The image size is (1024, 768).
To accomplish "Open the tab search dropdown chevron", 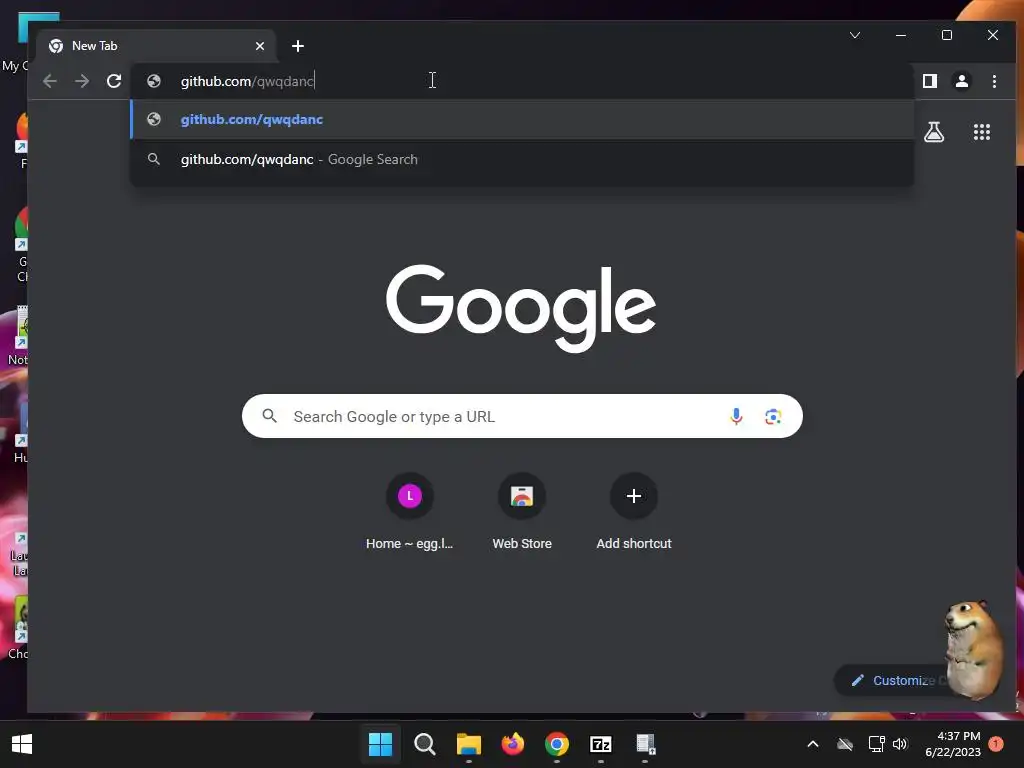I will point(855,35).
